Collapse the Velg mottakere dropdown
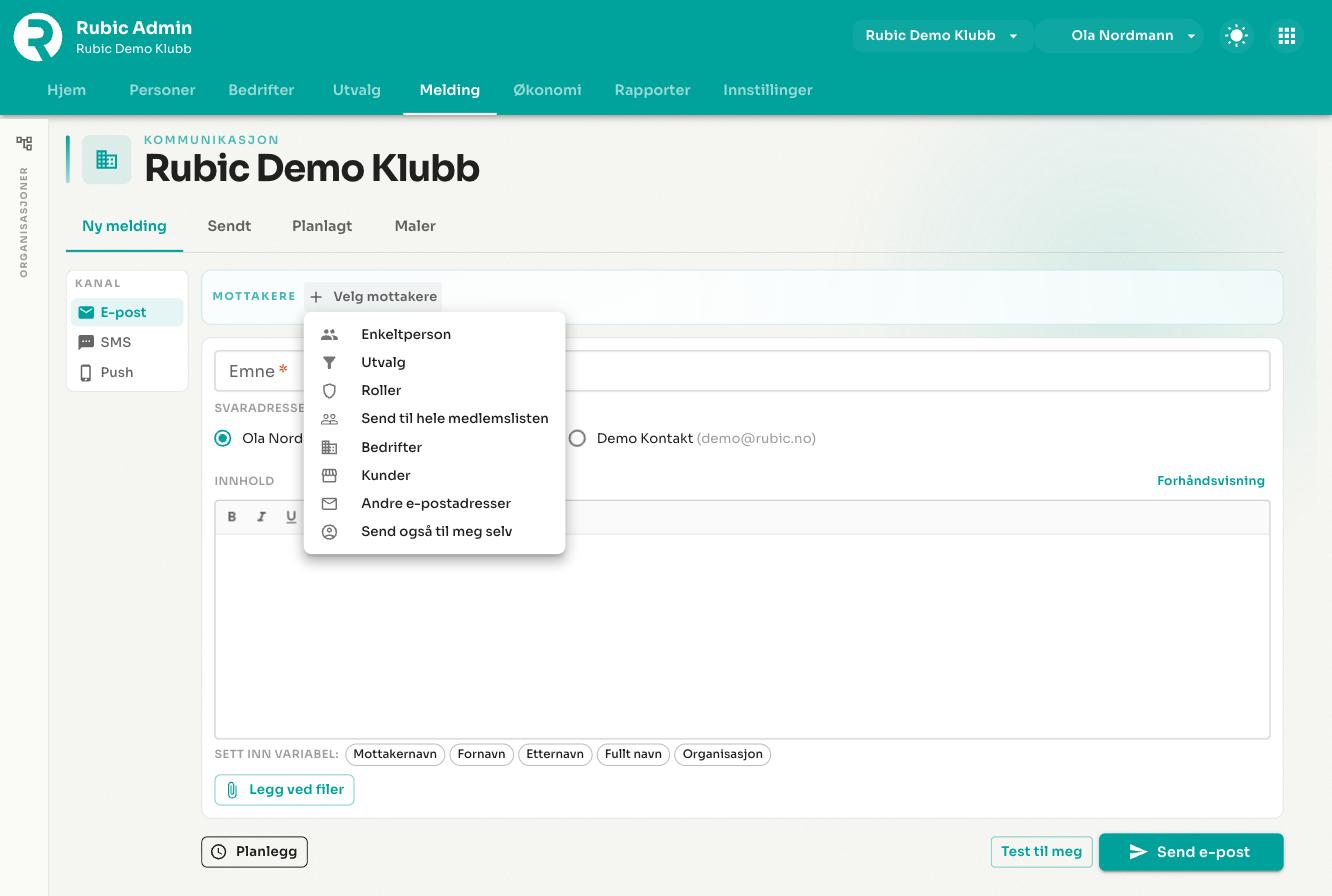The height and width of the screenshot is (896, 1332). click(373, 297)
